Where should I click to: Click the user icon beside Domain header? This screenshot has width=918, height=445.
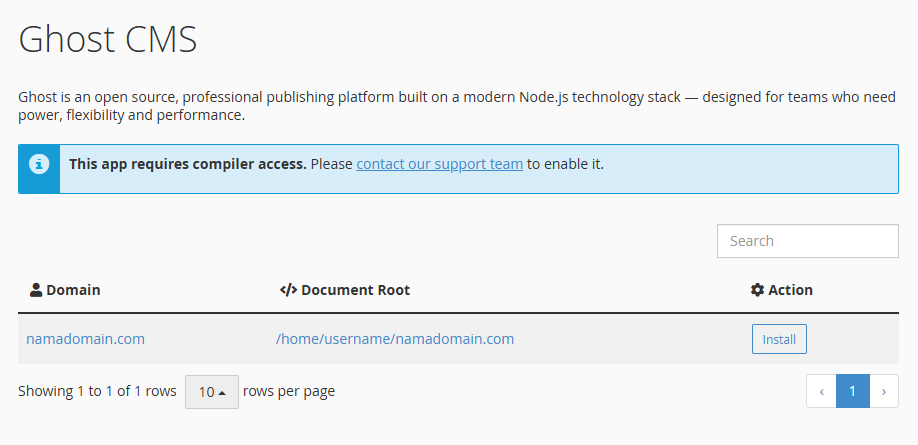tap(36, 290)
